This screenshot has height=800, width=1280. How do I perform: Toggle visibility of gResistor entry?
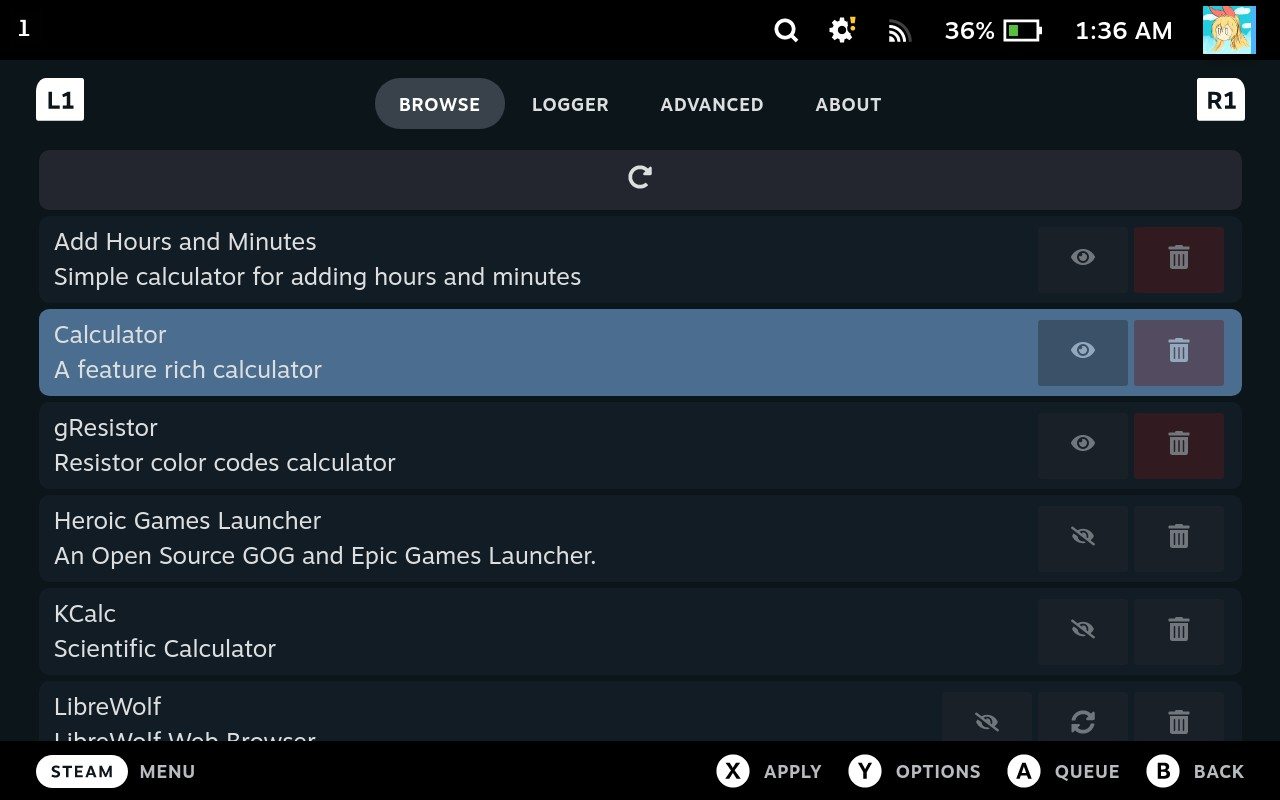pyautogui.click(x=1083, y=446)
